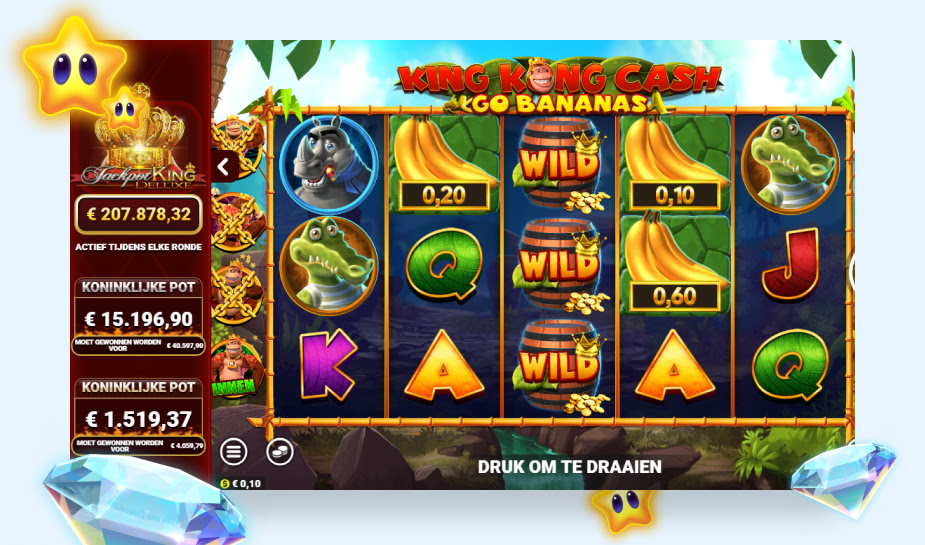Click the top WILD barrel symbol
Viewport: 925px width, 545px height.
(x=559, y=164)
